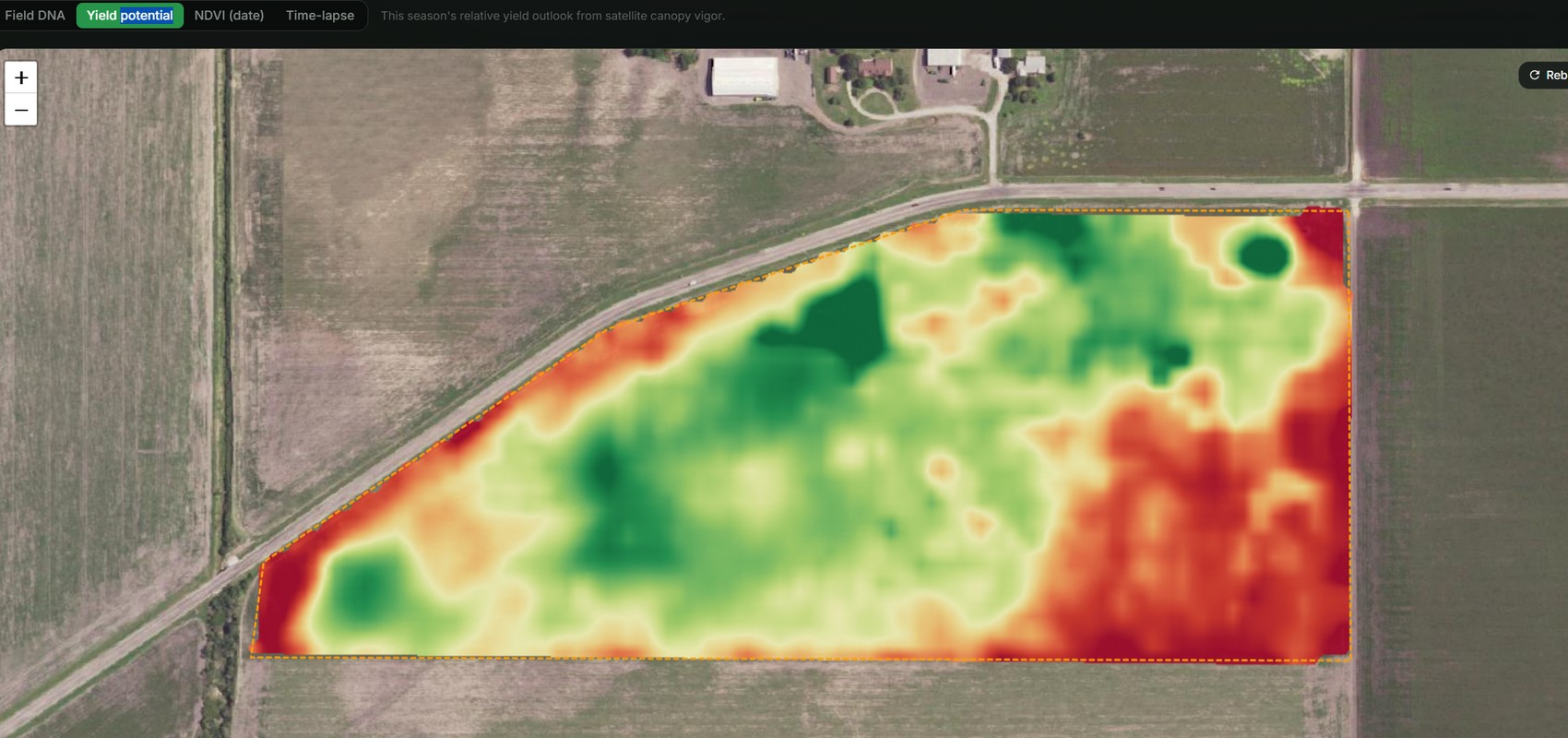
Task: Switch to the Time-lapse tab
Action: [x=320, y=16]
